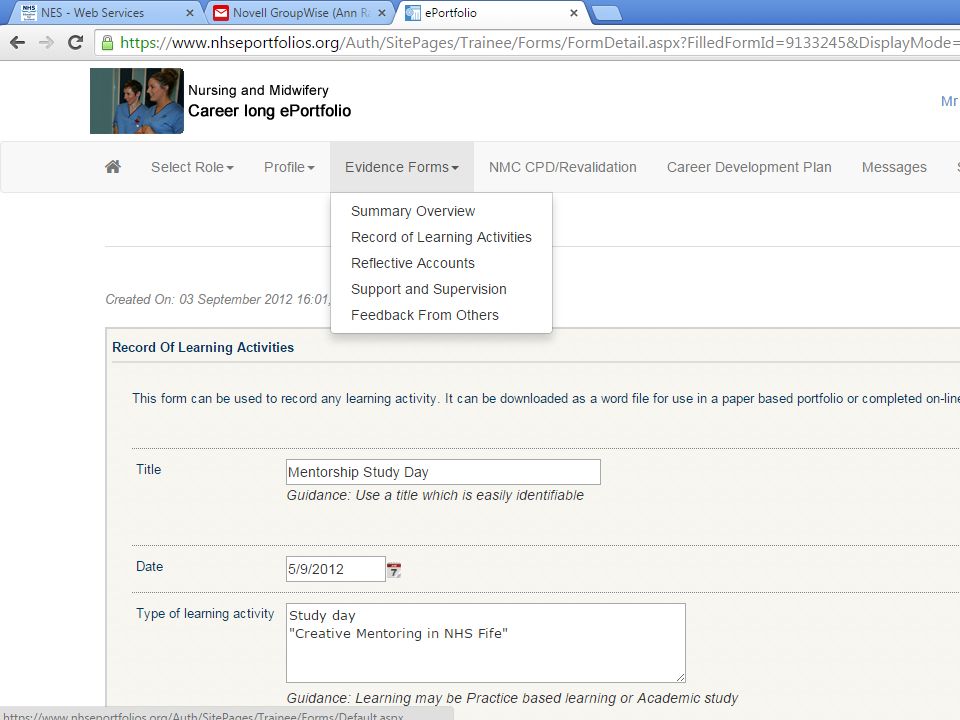
Task: Collapse the Evidence Forms dropdown
Action: click(x=402, y=167)
